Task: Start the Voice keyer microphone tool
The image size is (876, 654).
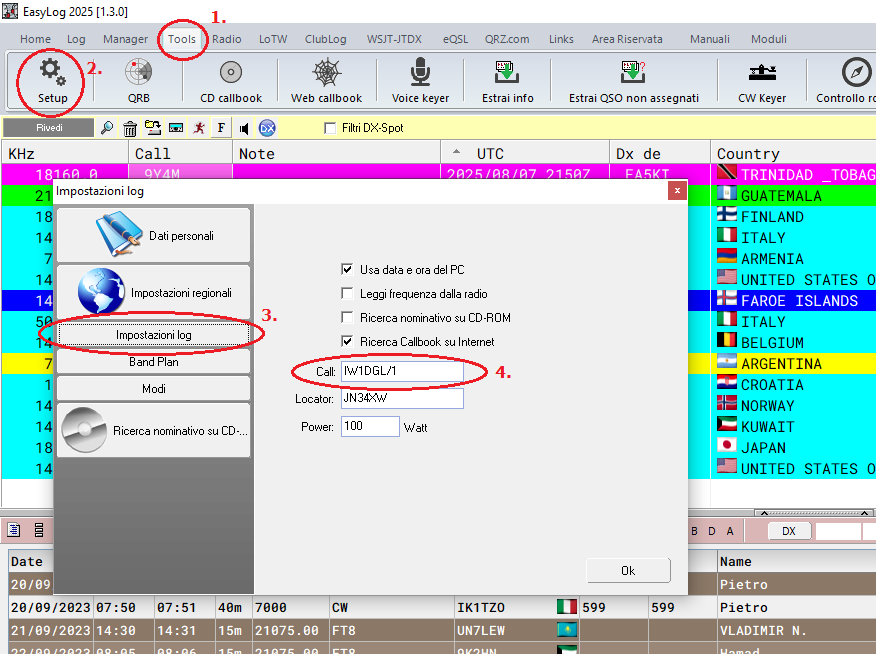Action: pyautogui.click(x=420, y=82)
